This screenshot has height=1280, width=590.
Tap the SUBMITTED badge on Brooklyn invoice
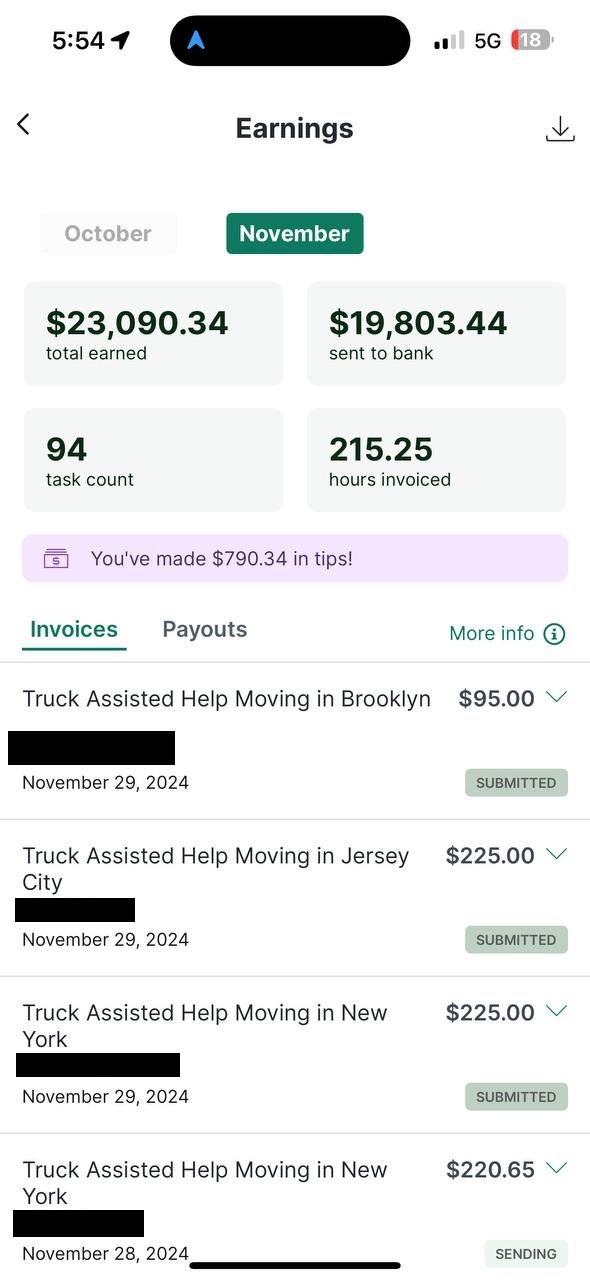[x=516, y=783]
